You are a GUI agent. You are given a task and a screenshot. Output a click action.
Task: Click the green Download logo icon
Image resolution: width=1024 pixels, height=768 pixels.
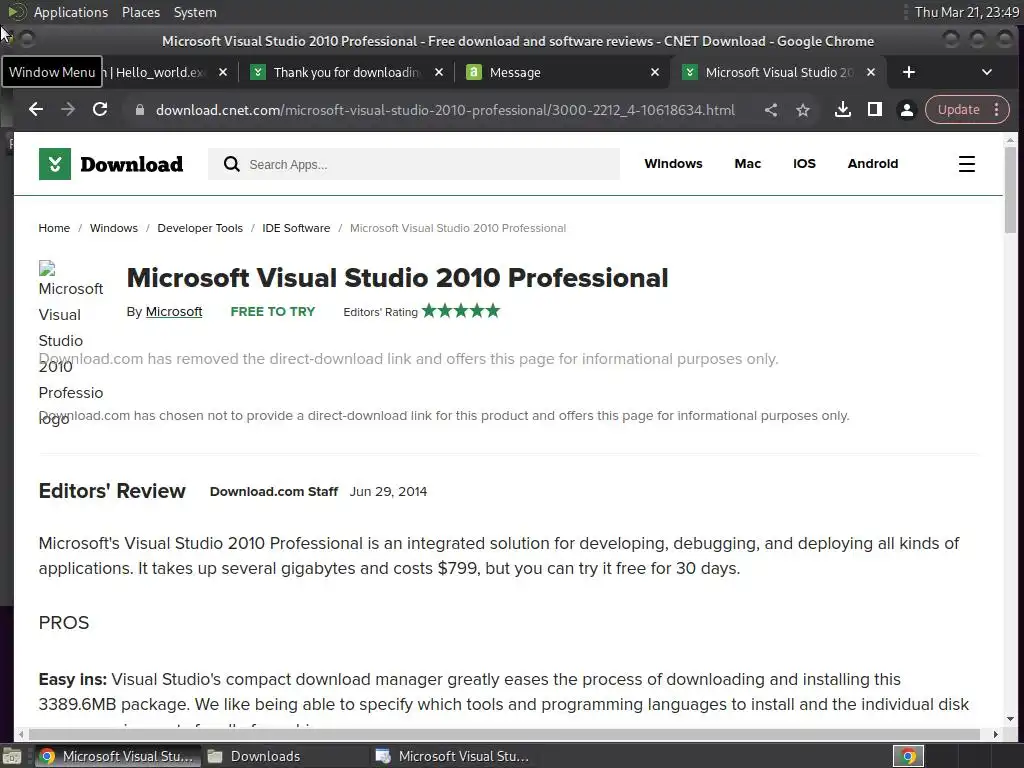(x=55, y=164)
